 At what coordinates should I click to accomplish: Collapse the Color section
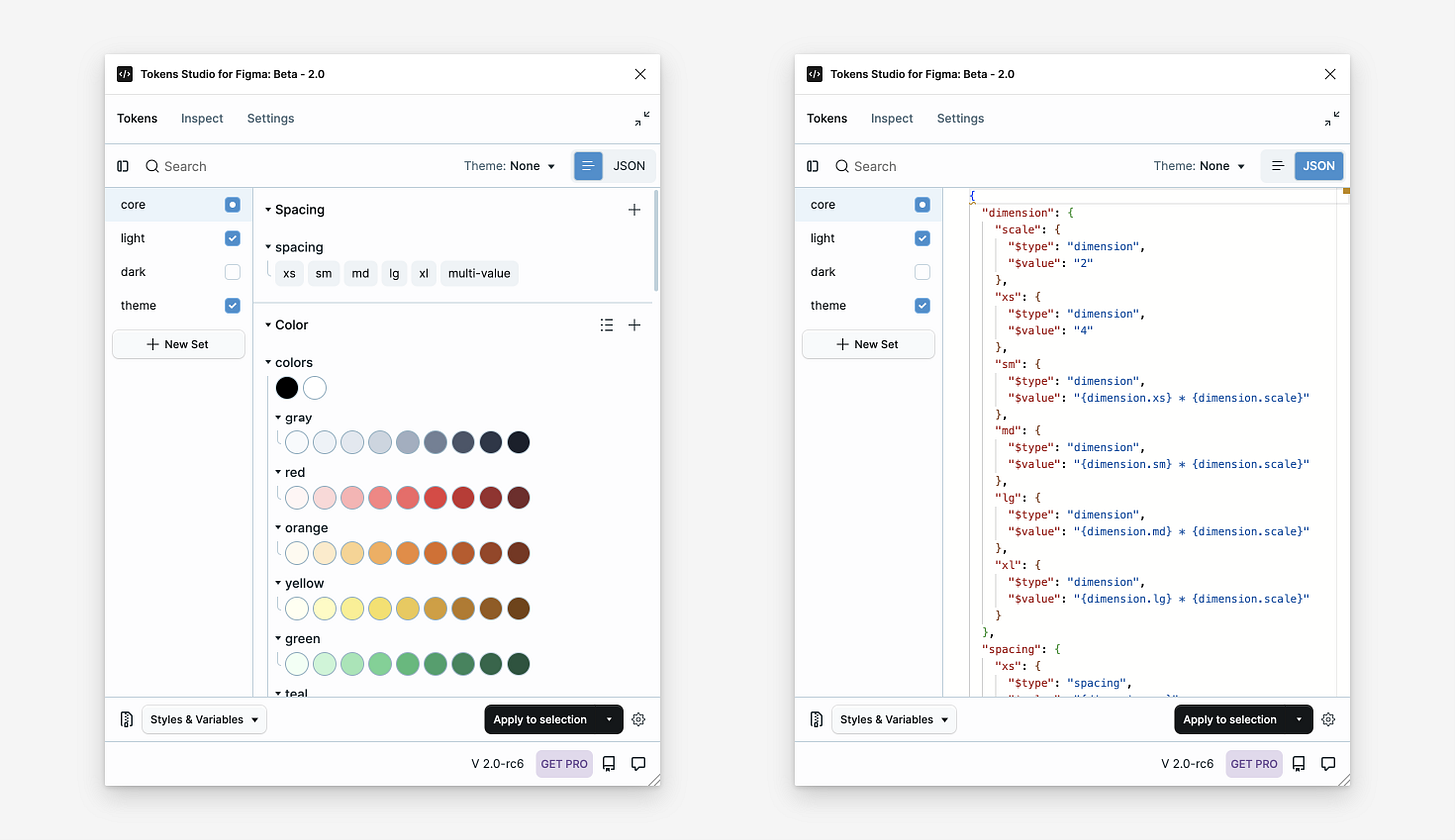coord(268,325)
